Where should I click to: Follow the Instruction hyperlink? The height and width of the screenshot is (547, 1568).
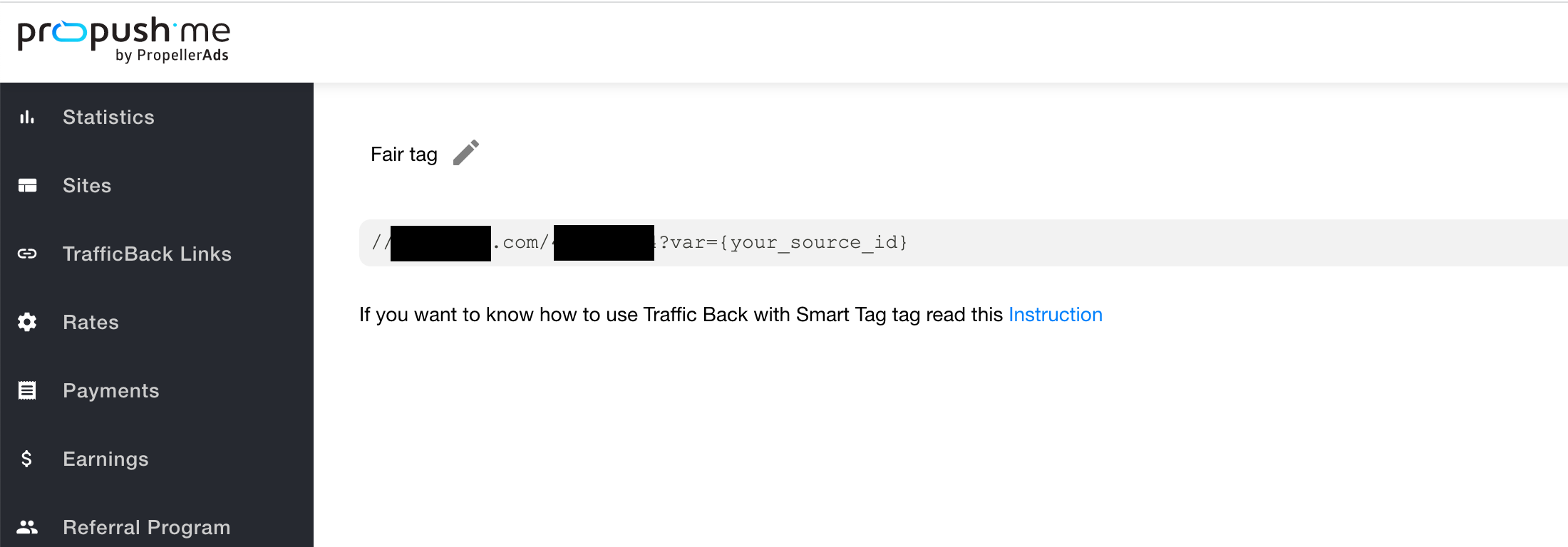(x=1056, y=315)
